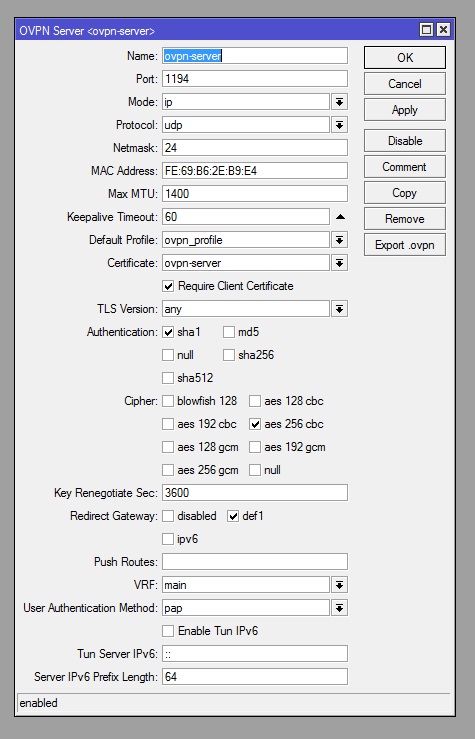Viewport: 475px width, 739px height.
Task: Enable md5 authentication
Action: click(x=229, y=332)
